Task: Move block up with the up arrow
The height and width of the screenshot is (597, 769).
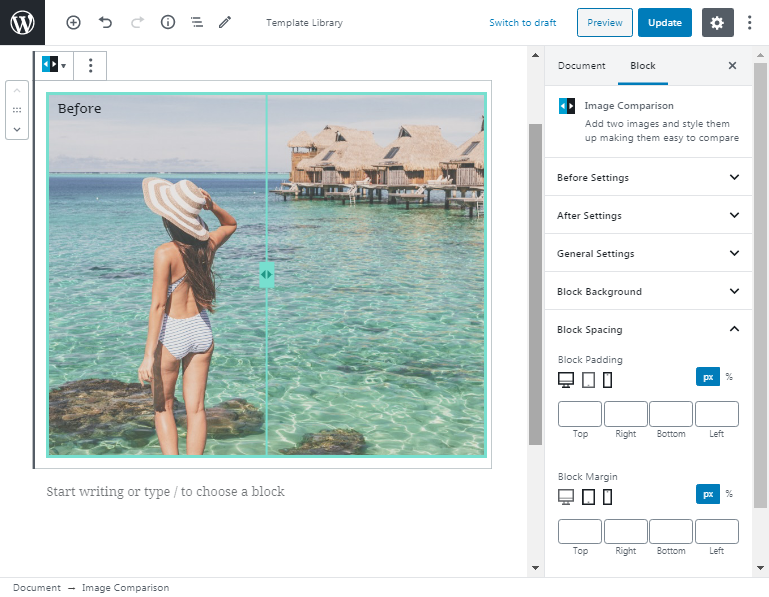Action: point(17,91)
